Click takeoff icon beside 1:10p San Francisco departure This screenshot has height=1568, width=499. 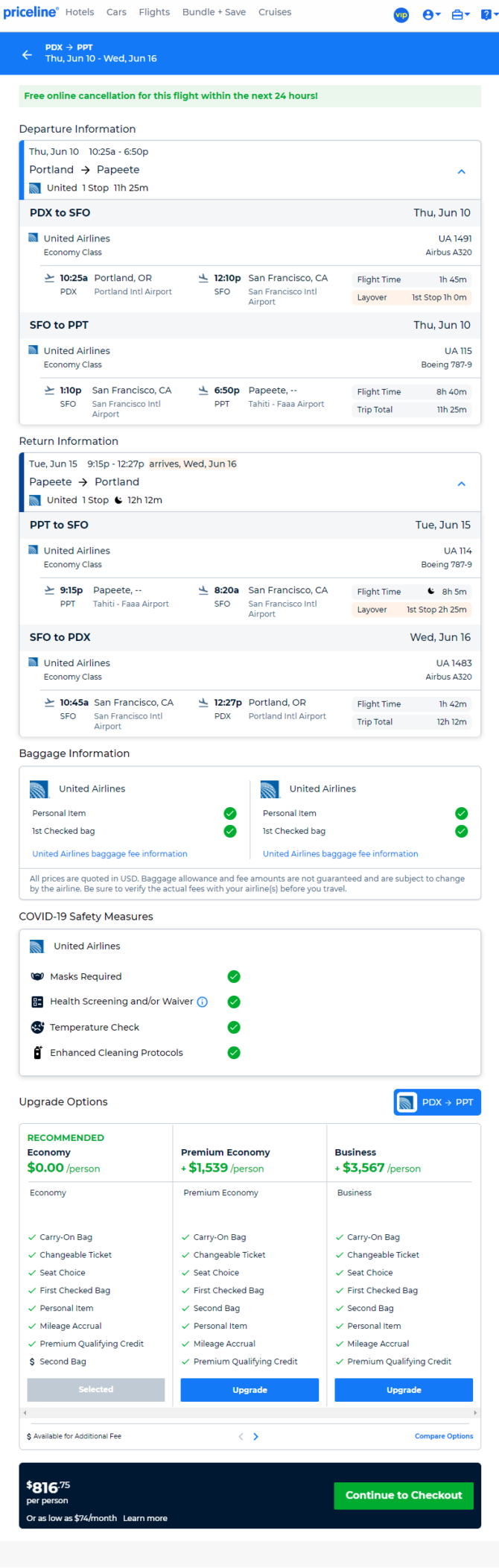pyautogui.click(x=49, y=391)
